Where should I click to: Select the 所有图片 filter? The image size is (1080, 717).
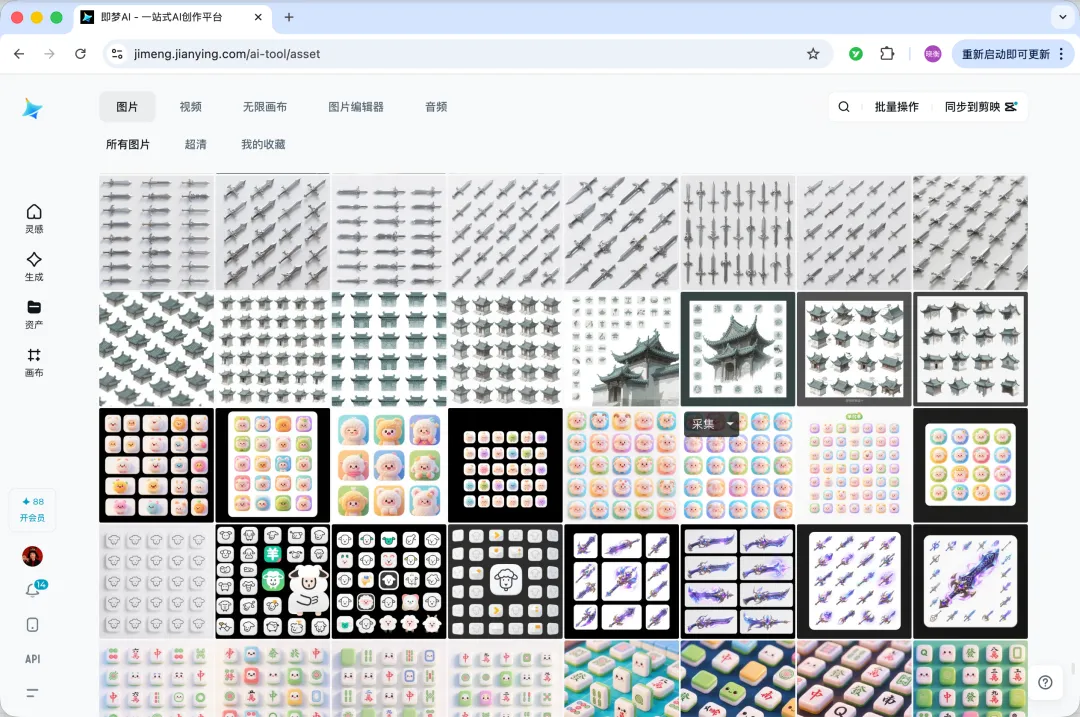pos(127,145)
